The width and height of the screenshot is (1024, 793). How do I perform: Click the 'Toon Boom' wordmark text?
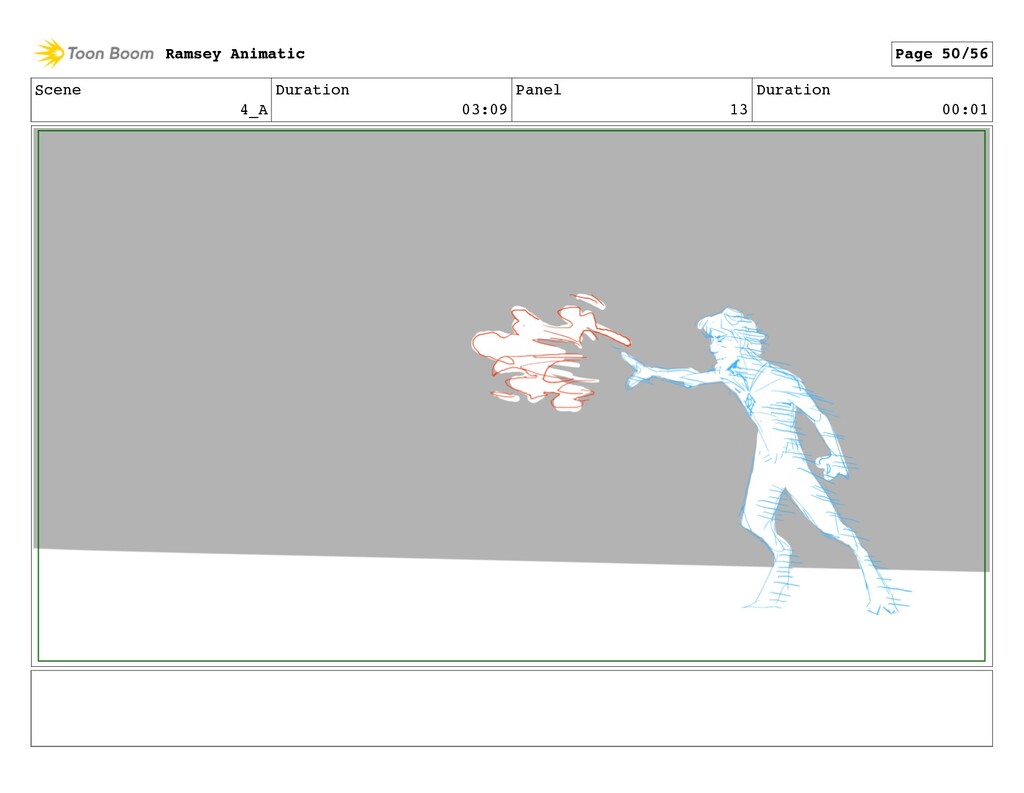coord(110,54)
